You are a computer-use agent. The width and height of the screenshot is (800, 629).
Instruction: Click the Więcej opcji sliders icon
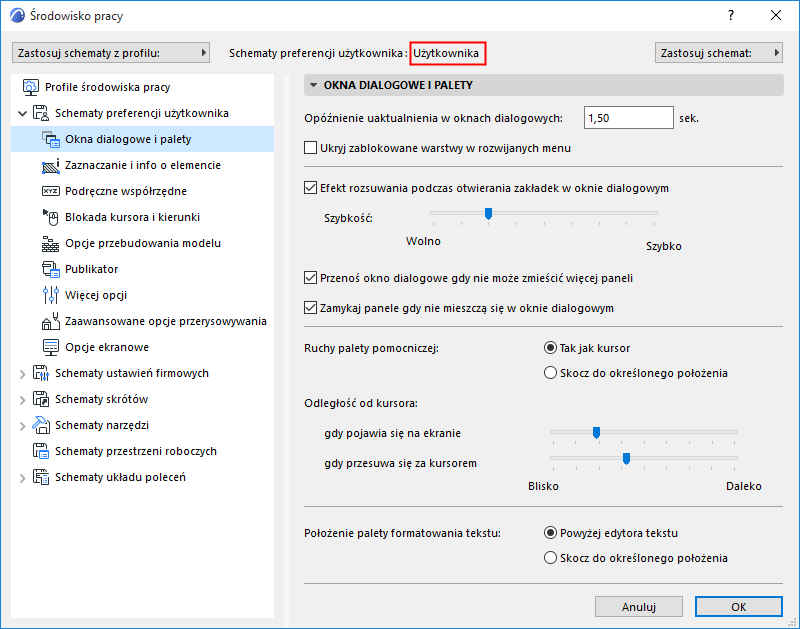(x=51, y=295)
